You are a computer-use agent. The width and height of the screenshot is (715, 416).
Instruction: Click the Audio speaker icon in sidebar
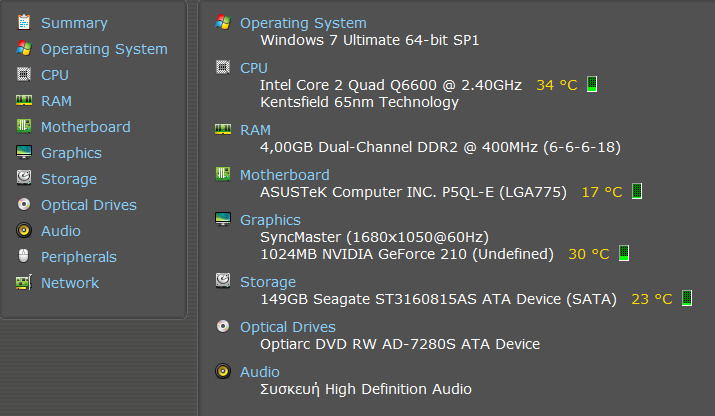[x=24, y=230]
